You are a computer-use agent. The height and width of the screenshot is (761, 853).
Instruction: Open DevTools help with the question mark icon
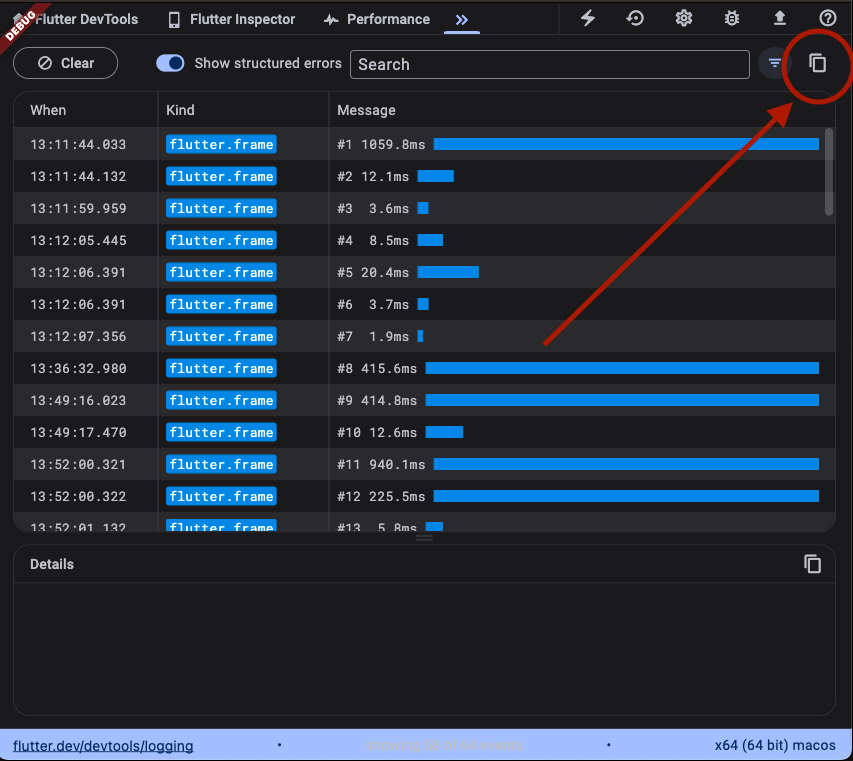coord(827,18)
